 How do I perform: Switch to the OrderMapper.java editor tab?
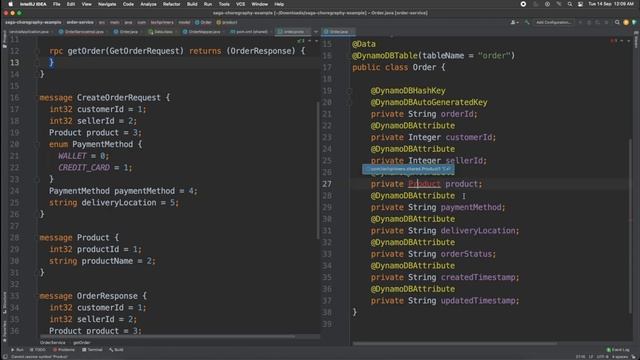coord(202,31)
